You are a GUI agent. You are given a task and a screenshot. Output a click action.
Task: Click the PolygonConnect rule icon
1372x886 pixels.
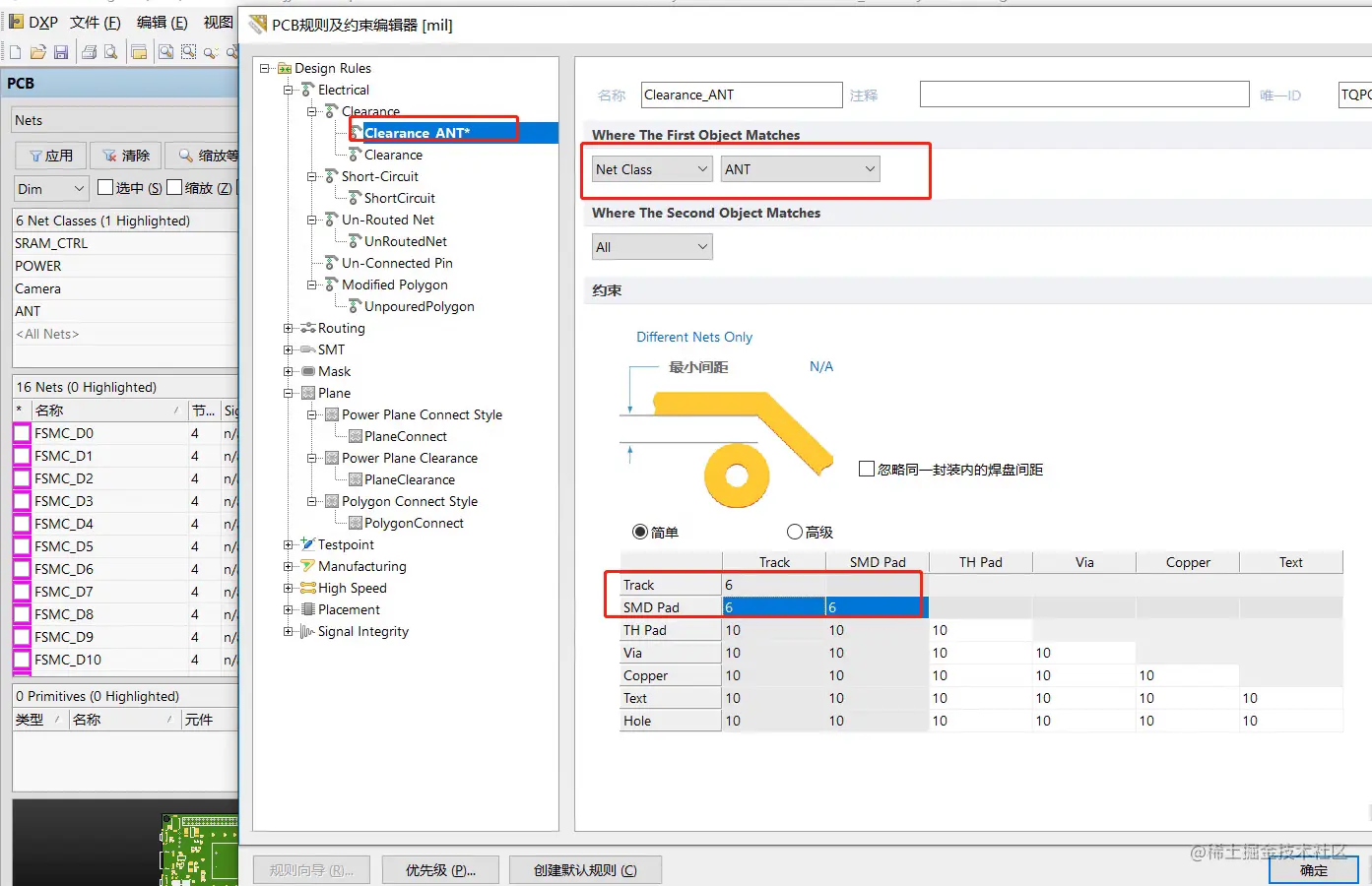pos(356,523)
